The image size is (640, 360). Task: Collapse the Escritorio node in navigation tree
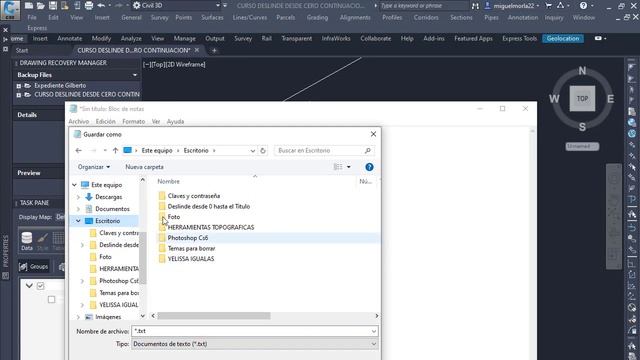(x=78, y=221)
